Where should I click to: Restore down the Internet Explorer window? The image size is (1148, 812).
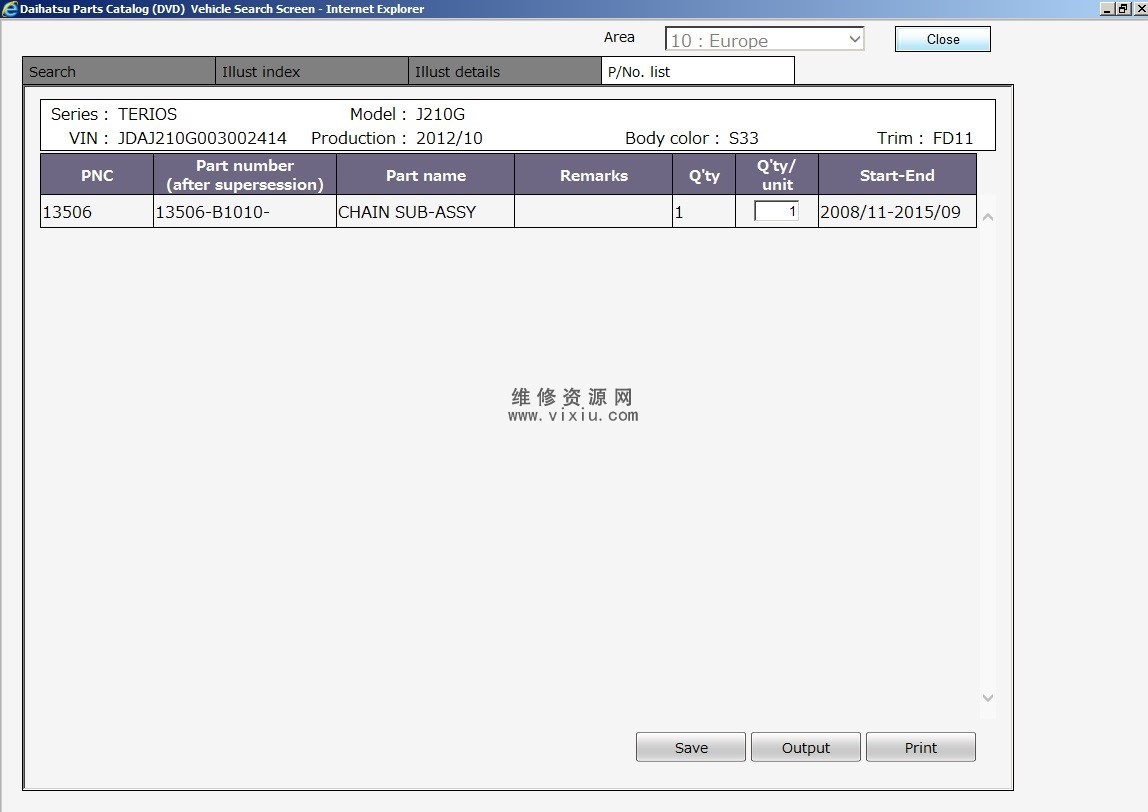[1122, 9]
